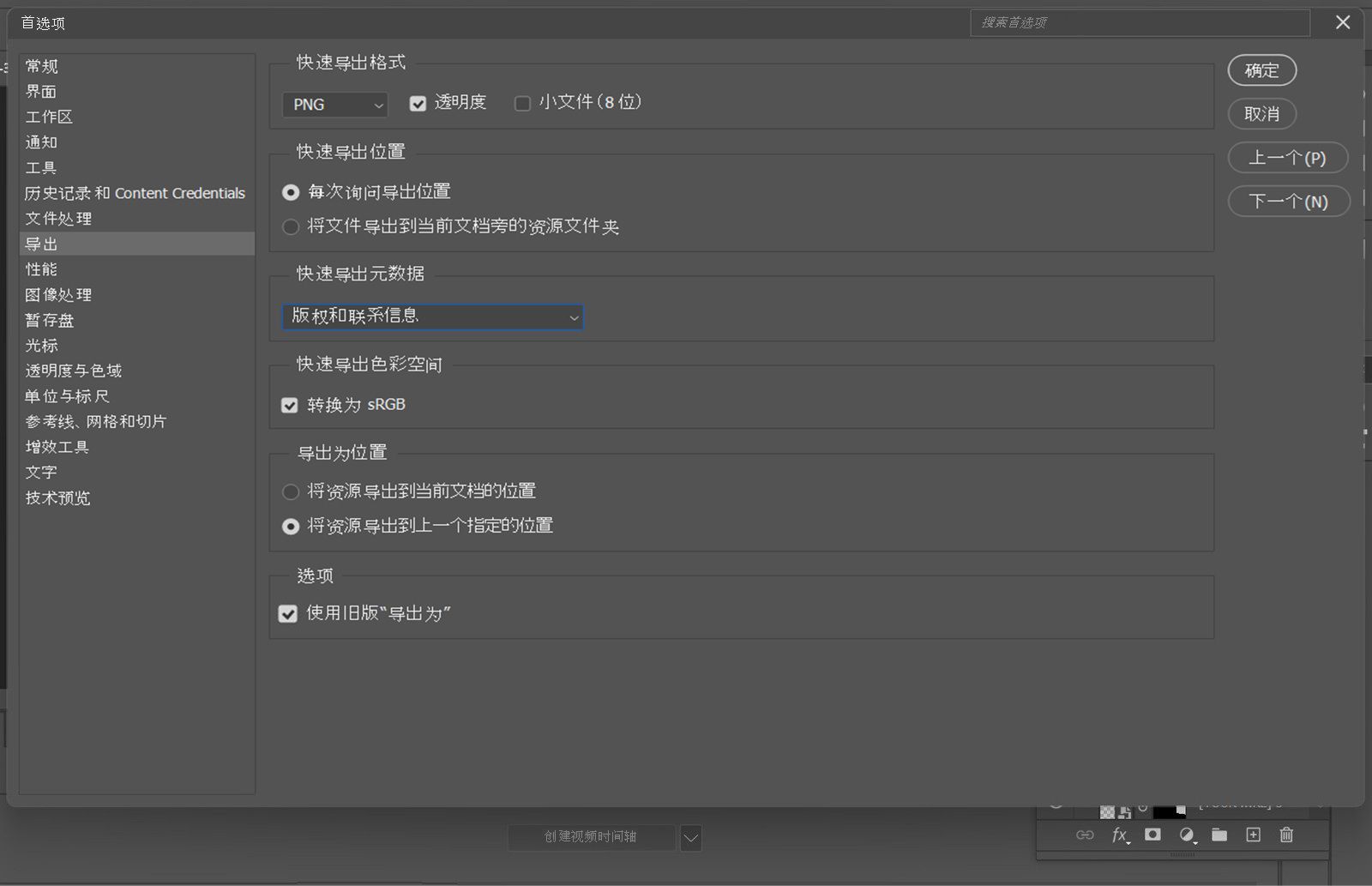Open the adjustment layer half-circle icon
Image resolution: width=1372 pixels, height=886 pixels.
[1187, 835]
